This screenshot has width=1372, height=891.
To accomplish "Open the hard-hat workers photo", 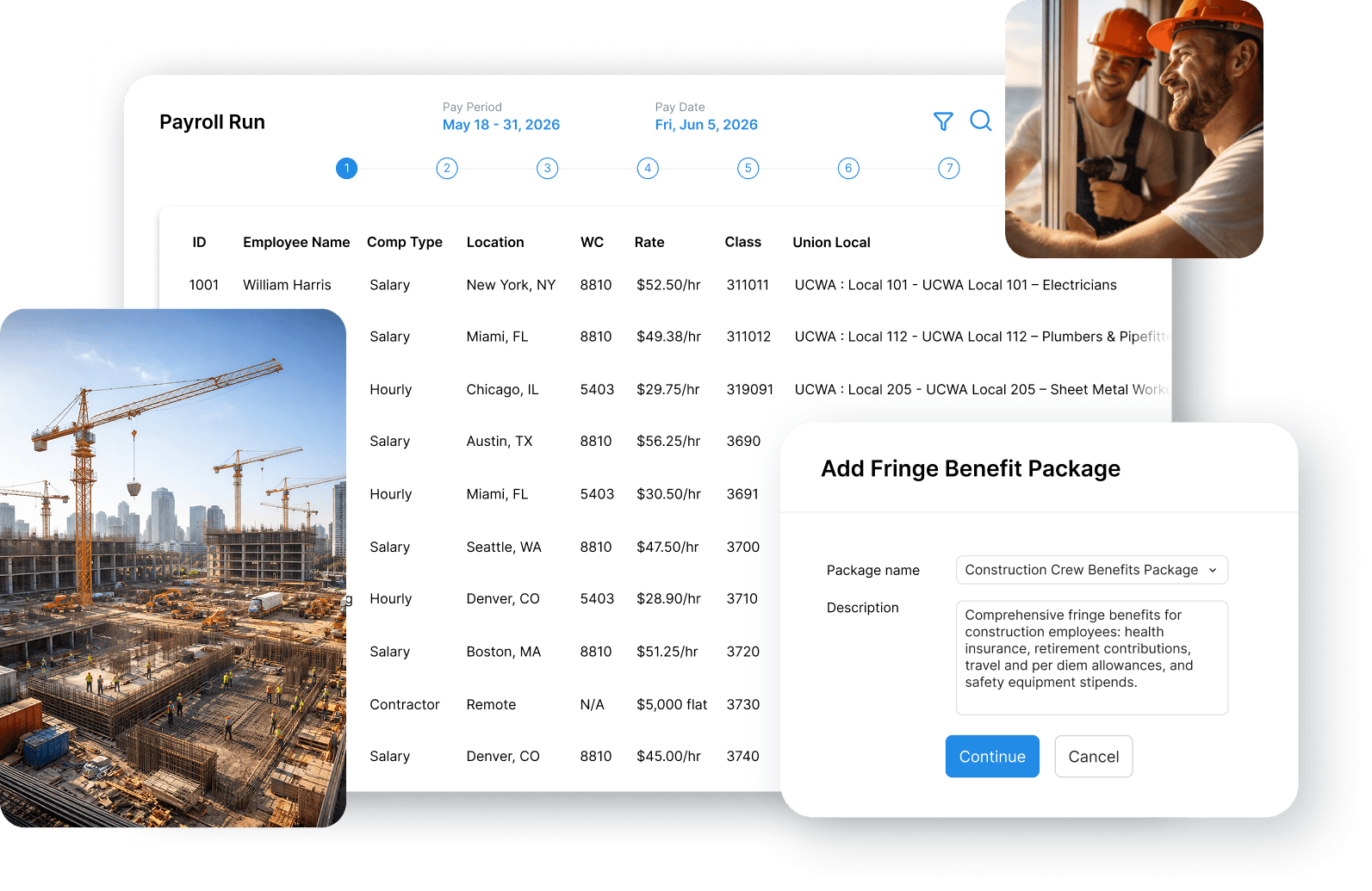I will click(x=1134, y=129).
